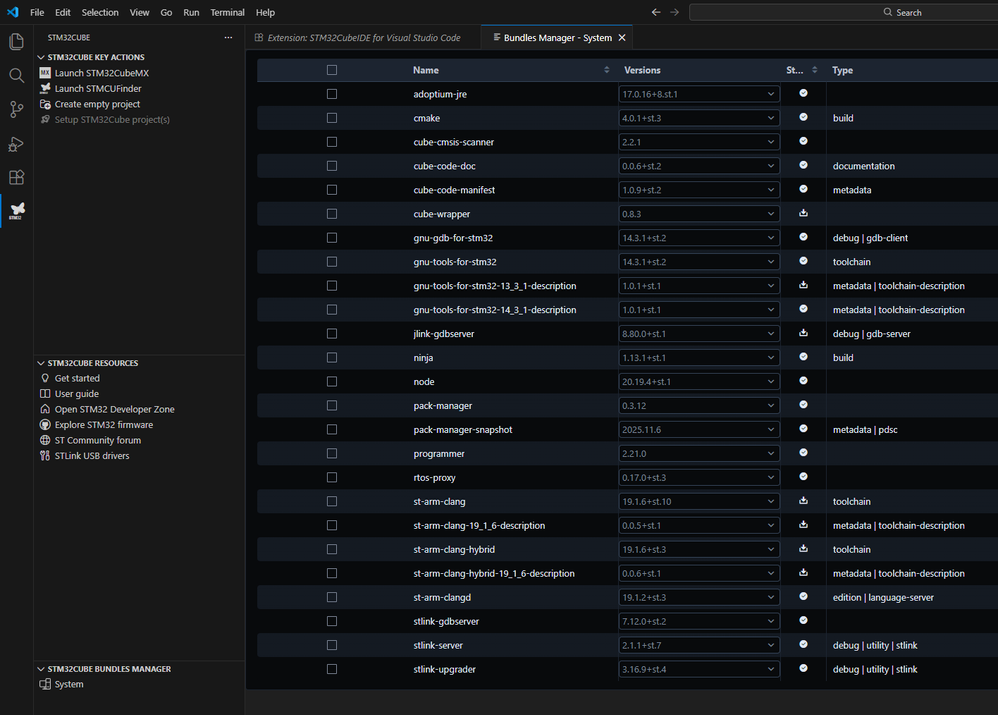This screenshot has height=715, width=998.
Task: Check the cube-wrapper row checkbox
Action: point(332,214)
